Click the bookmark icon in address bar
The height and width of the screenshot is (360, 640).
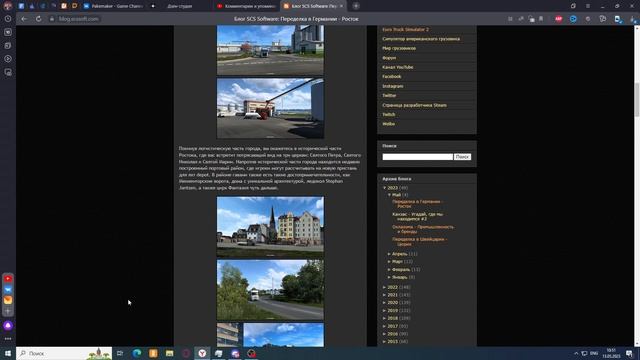click(541, 19)
